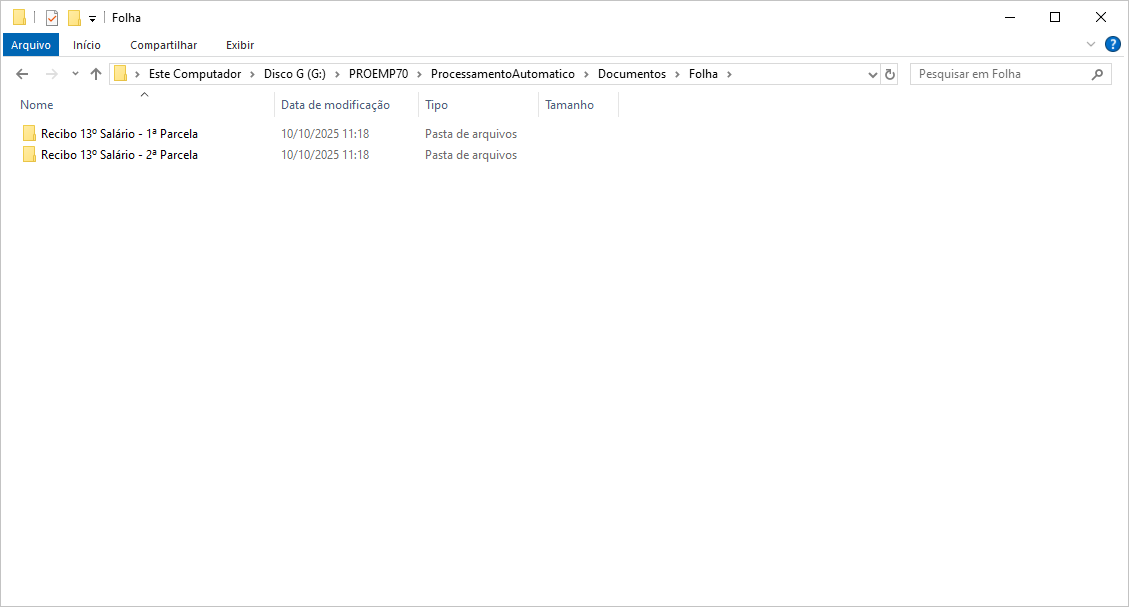Click Pasta de arquivos for 1ª Parcela

[471, 134]
